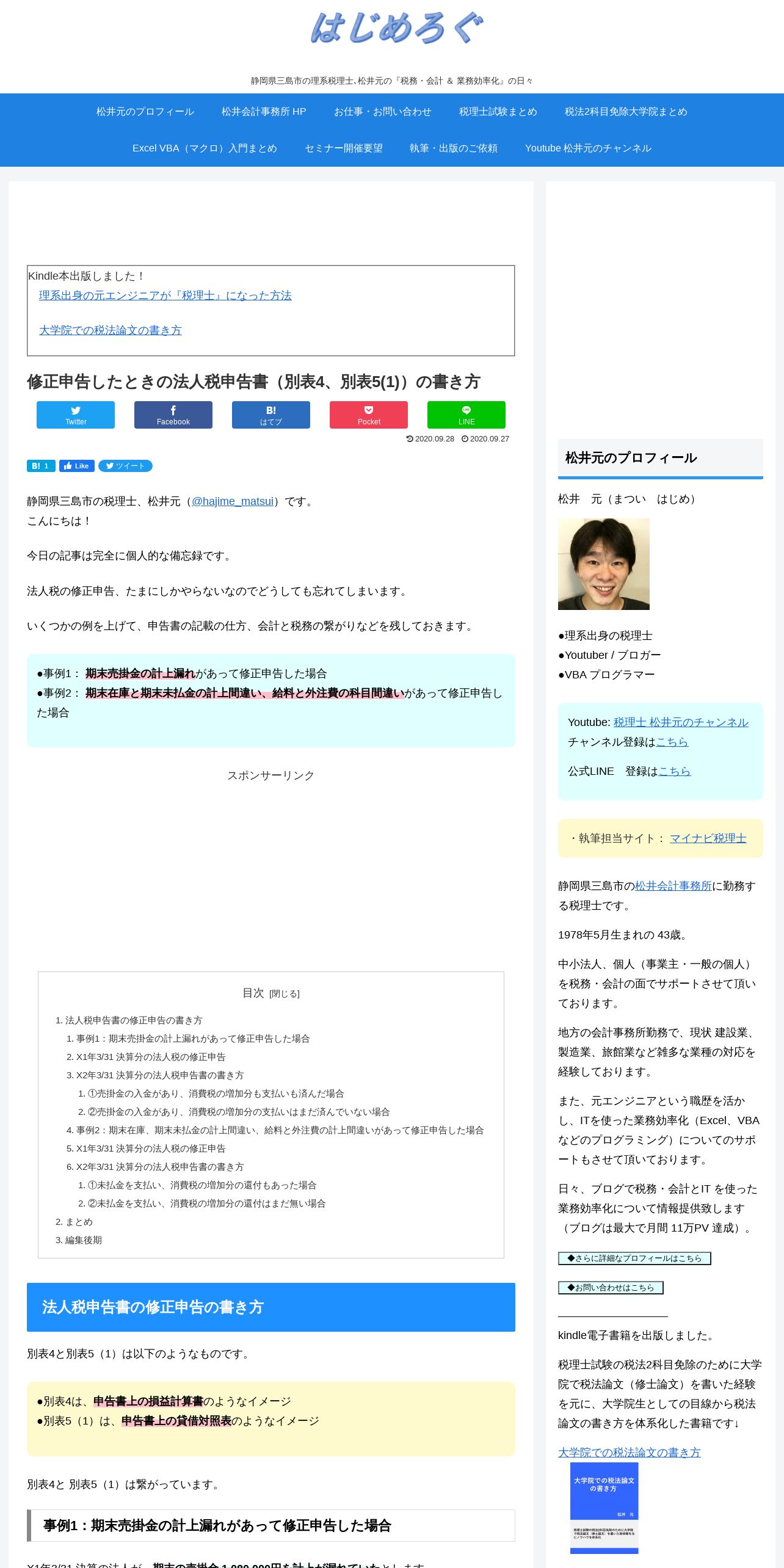784x1568 pixels.
Task: Click こちら link for 公式LINE registration
Action: click(x=675, y=771)
